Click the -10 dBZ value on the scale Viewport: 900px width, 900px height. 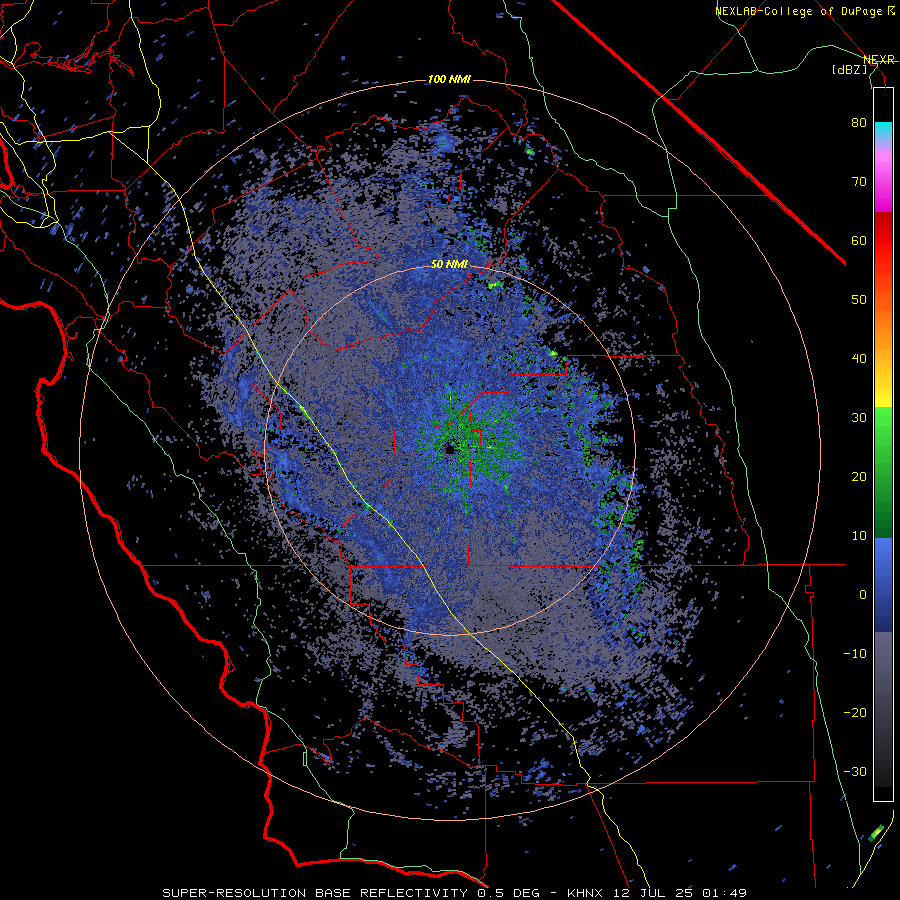click(x=855, y=654)
